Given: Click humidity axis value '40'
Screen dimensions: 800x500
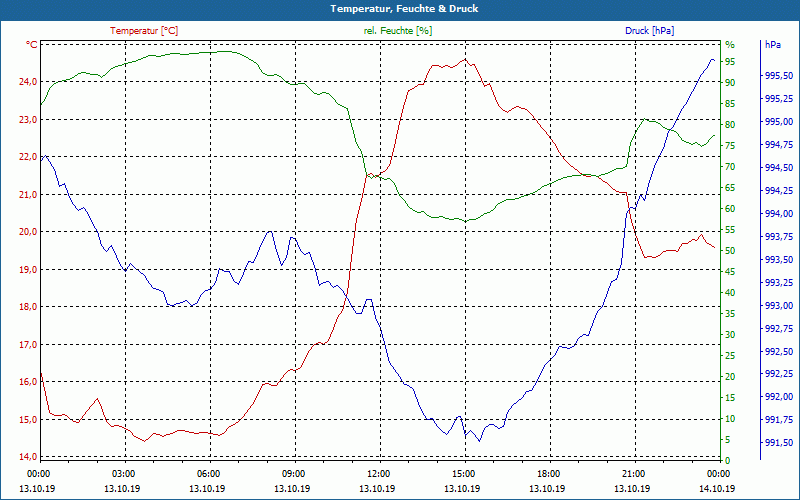Looking at the screenshot, I should point(730,293).
